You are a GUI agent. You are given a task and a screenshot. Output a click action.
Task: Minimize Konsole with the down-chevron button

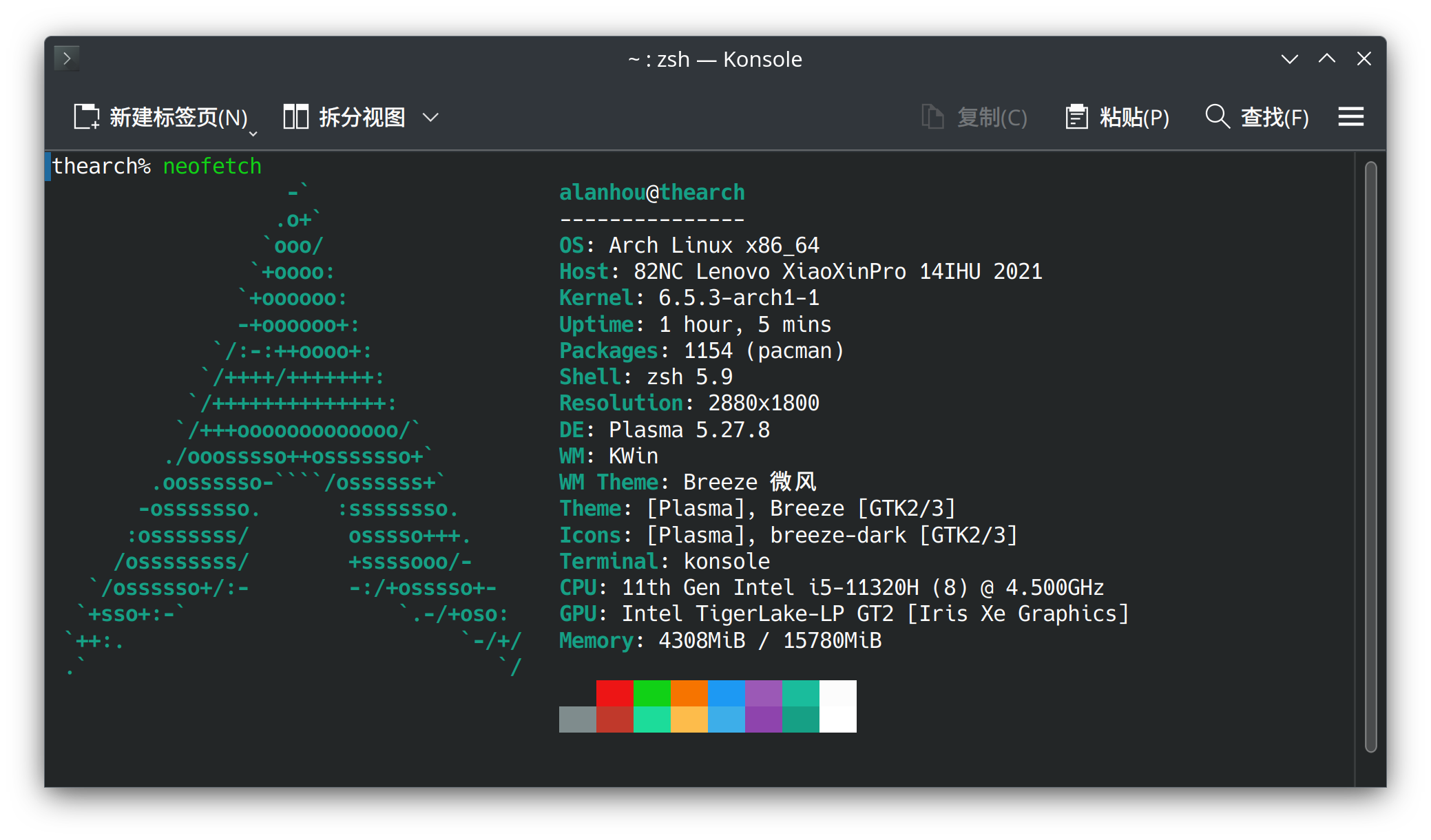(x=1290, y=59)
